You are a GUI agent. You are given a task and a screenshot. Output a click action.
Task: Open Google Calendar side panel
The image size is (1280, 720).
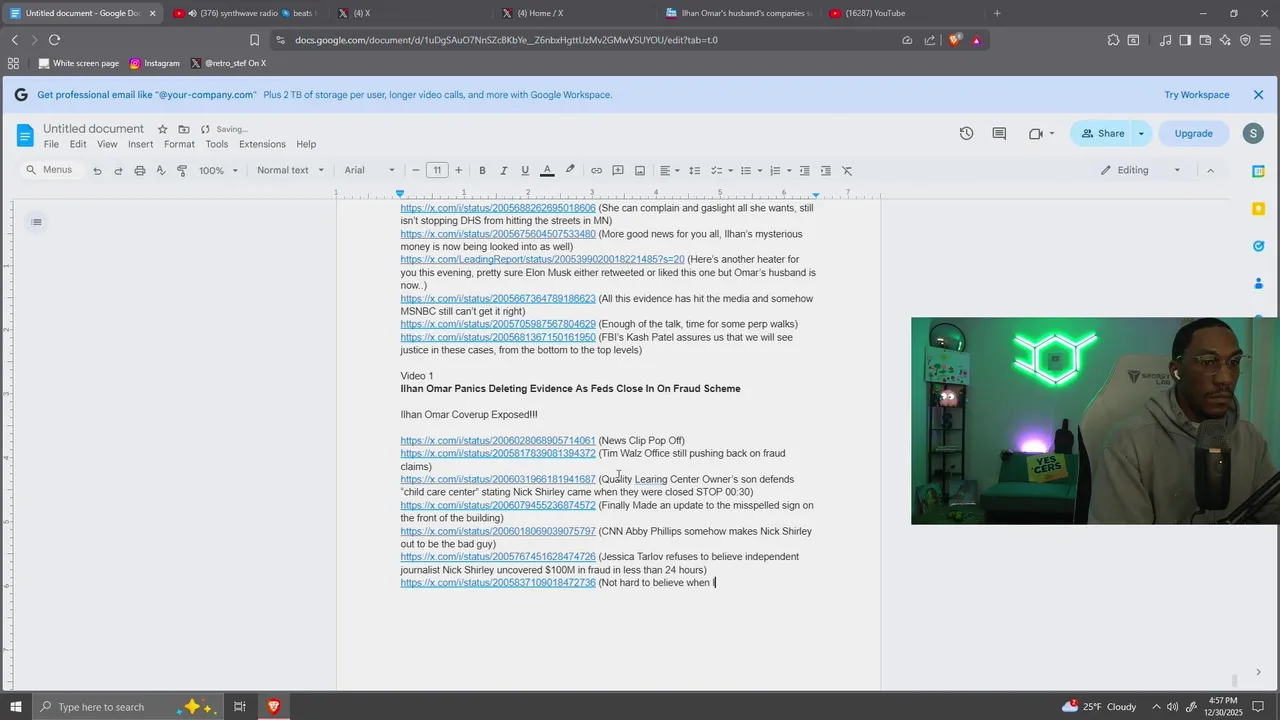(1259, 171)
